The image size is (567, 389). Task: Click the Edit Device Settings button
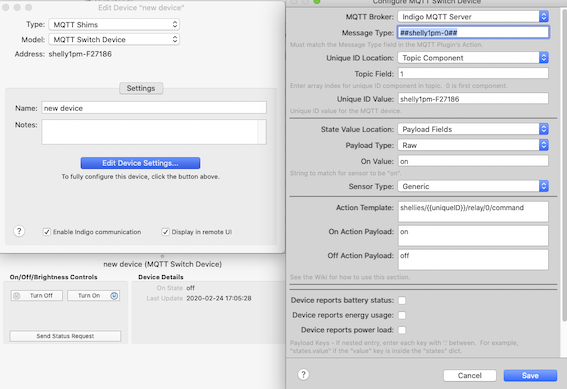point(140,163)
